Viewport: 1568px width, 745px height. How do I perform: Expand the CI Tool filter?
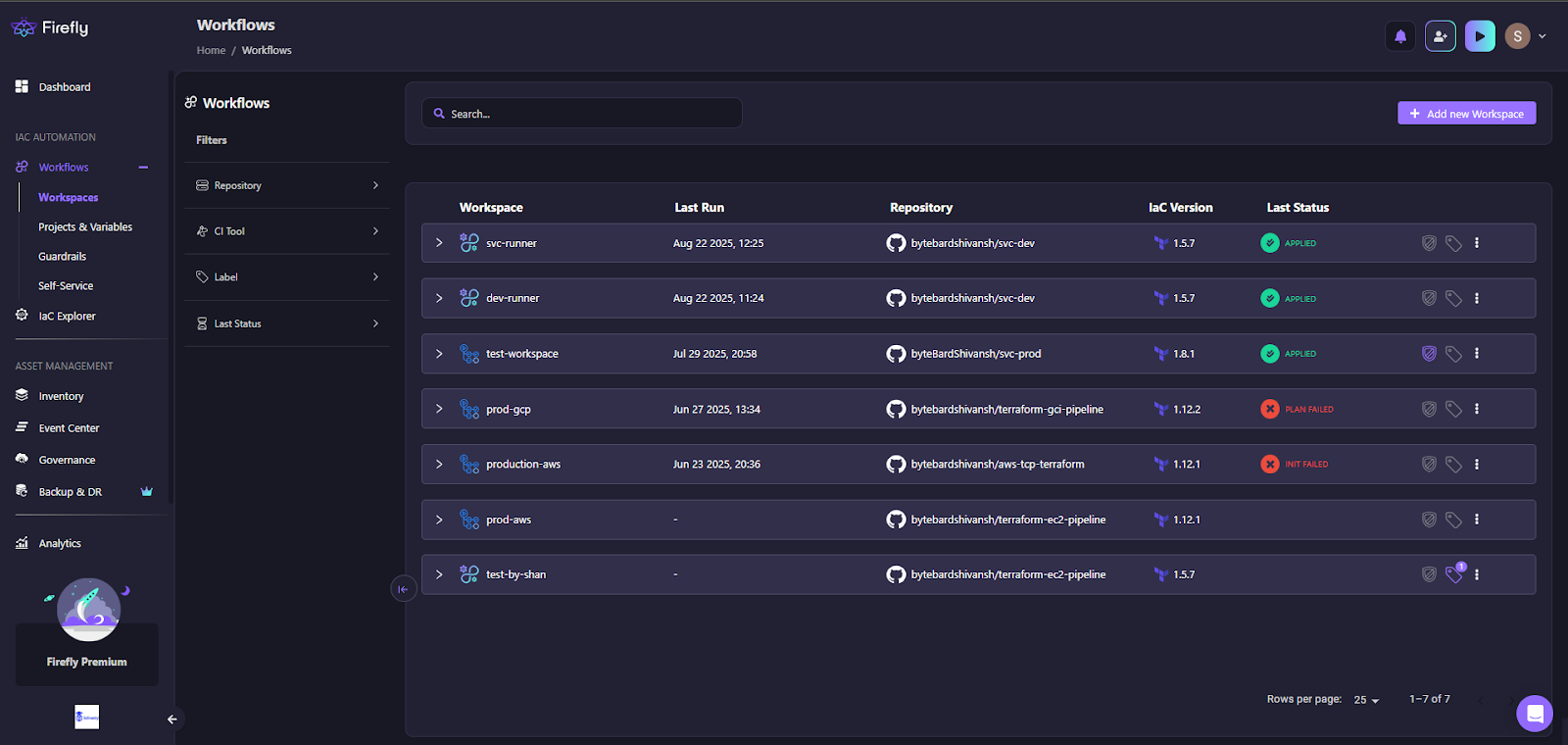pos(287,231)
